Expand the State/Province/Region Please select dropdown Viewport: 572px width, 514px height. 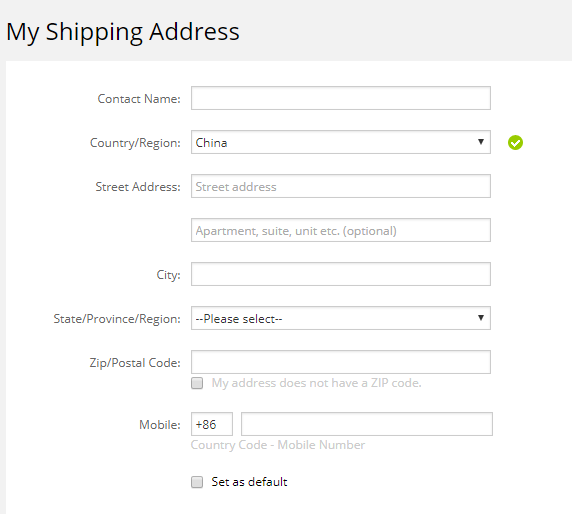pyautogui.click(x=341, y=318)
